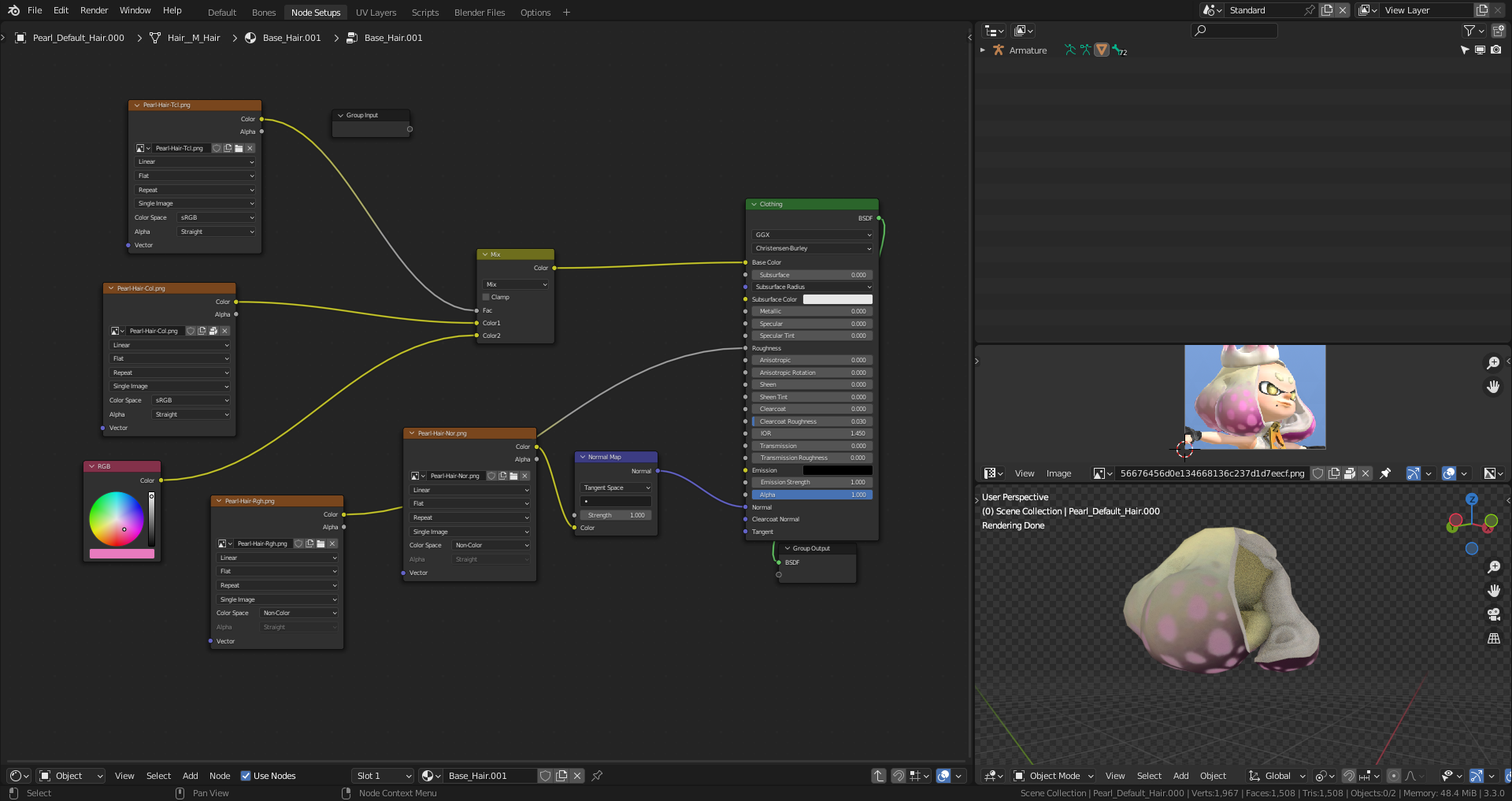Open Tangent Space dropdown in Normal Map node
Viewport: 1512px width, 801px height.
(x=617, y=488)
